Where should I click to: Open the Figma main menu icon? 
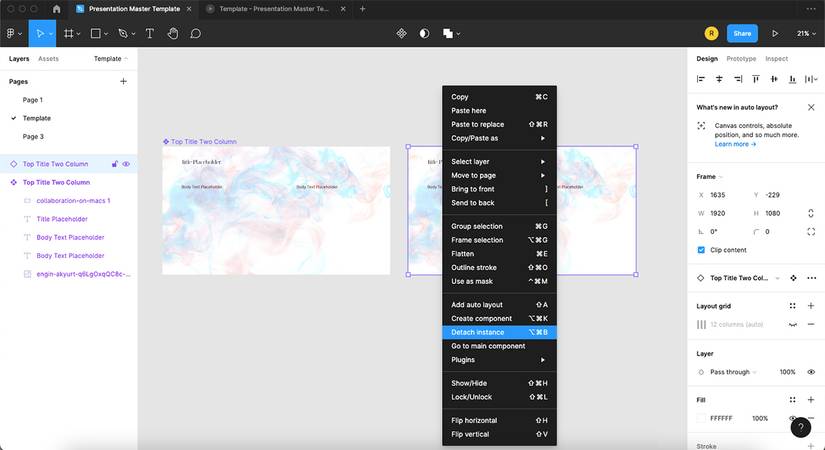[x=13, y=34]
